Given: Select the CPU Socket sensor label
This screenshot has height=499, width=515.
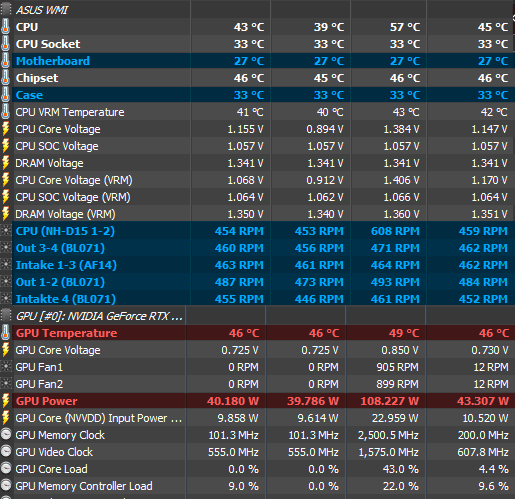Looking at the screenshot, I should pyautogui.click(x=48, y=44).
